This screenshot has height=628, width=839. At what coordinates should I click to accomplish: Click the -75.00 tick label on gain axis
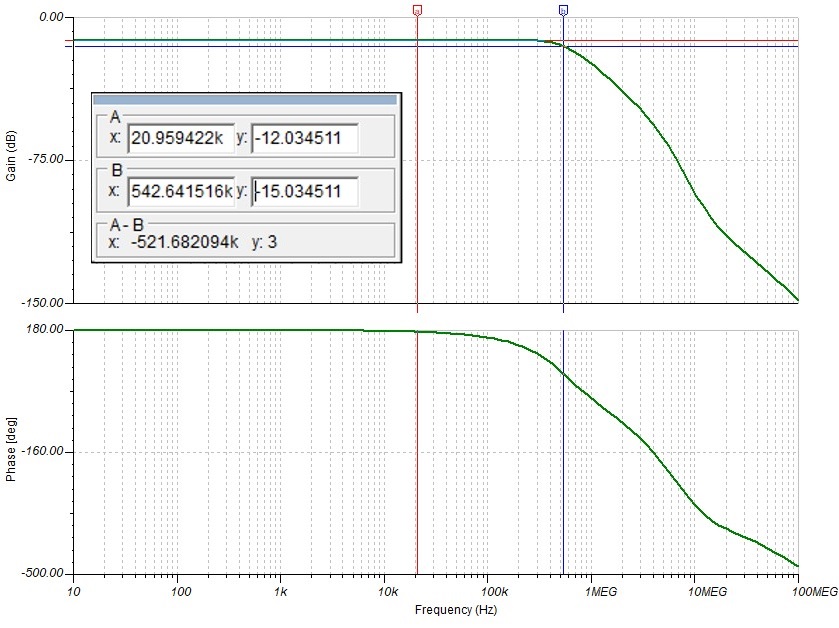point(47,160)
